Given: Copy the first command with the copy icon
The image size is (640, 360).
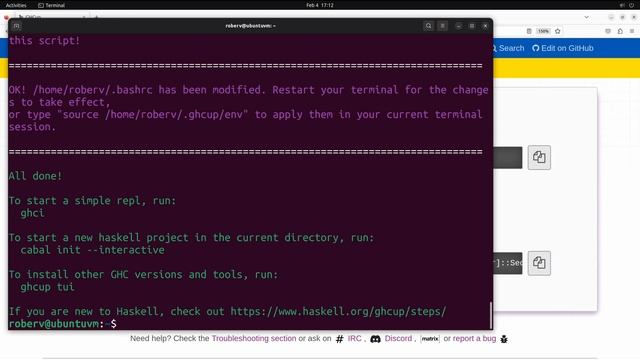Looking at the screenshot, I should click(x=539, y=157).
